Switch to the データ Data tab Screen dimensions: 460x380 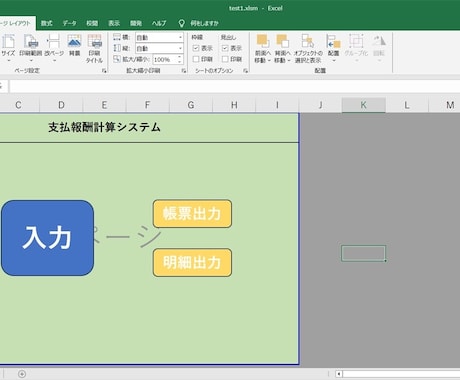69,23
